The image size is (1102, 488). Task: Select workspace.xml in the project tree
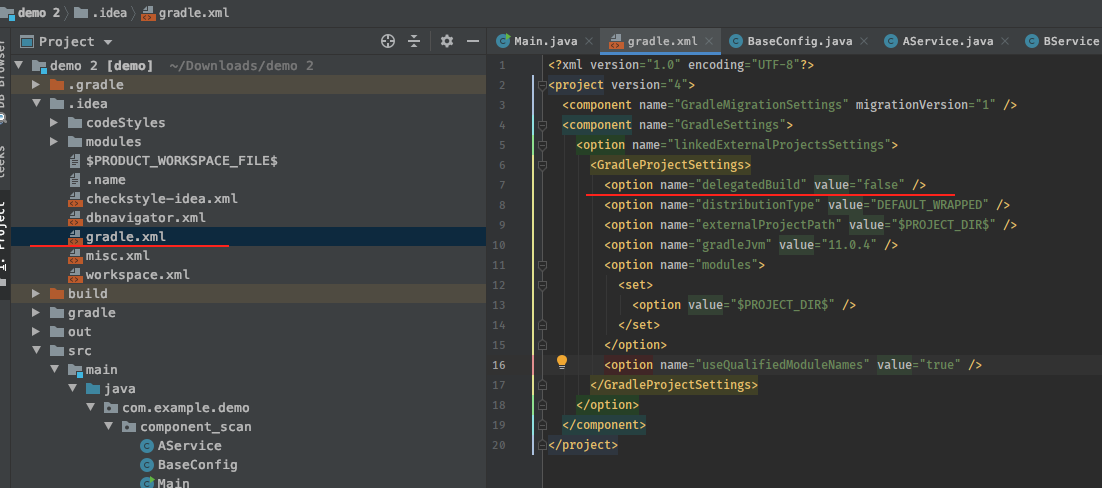tap(137, 275)
